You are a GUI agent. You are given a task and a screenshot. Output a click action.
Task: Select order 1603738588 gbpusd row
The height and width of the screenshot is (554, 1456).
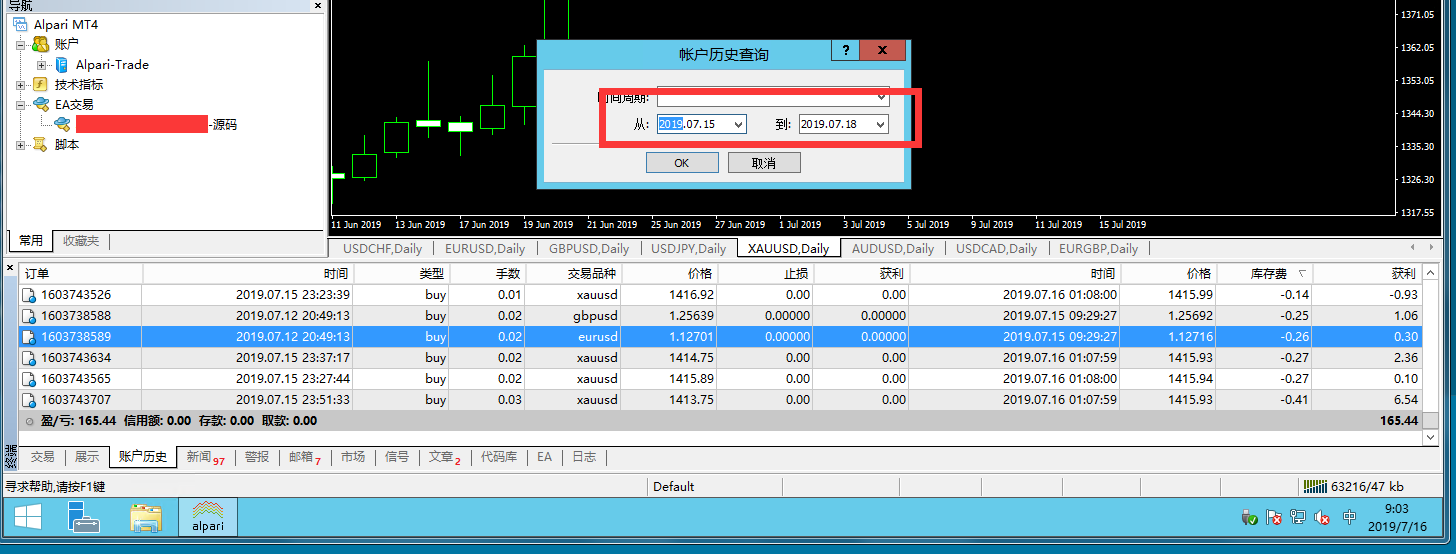tap(719, 315)
